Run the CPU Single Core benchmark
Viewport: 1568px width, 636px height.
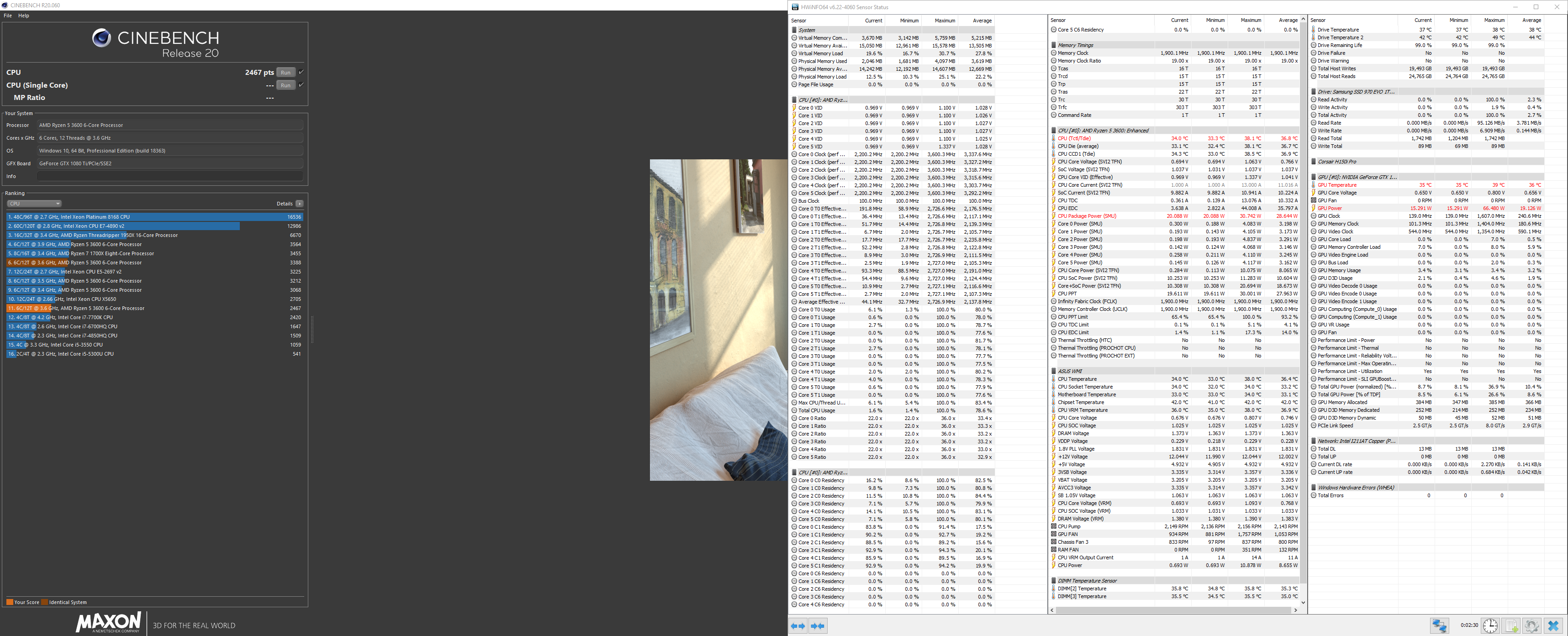285,85
